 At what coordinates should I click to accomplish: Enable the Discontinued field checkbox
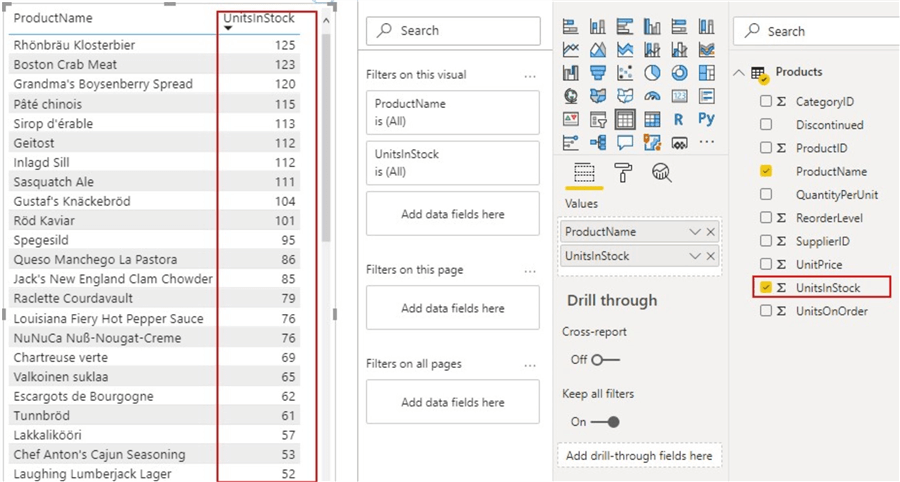[x=766, y=125]
